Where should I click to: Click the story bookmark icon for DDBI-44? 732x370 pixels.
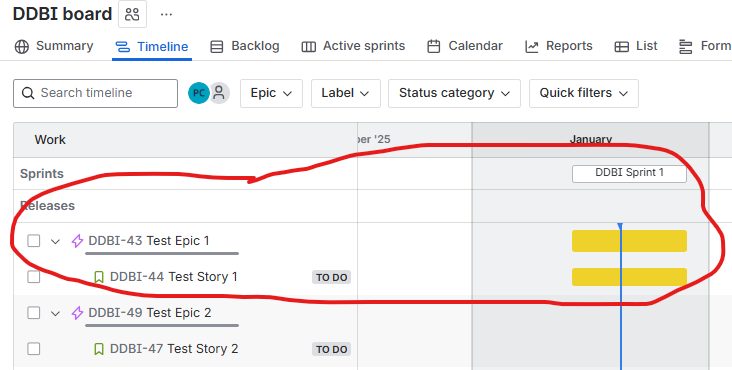tap(99, 277)
